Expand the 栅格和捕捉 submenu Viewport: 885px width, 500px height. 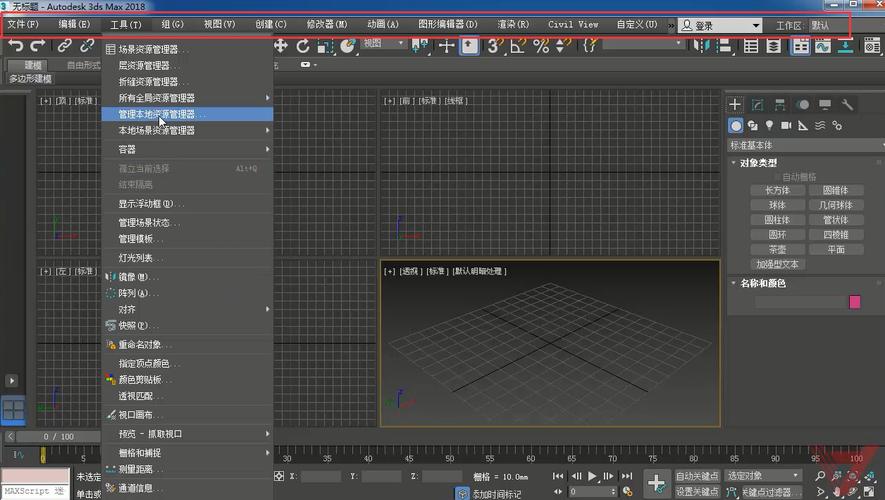[x=187, y=453]
